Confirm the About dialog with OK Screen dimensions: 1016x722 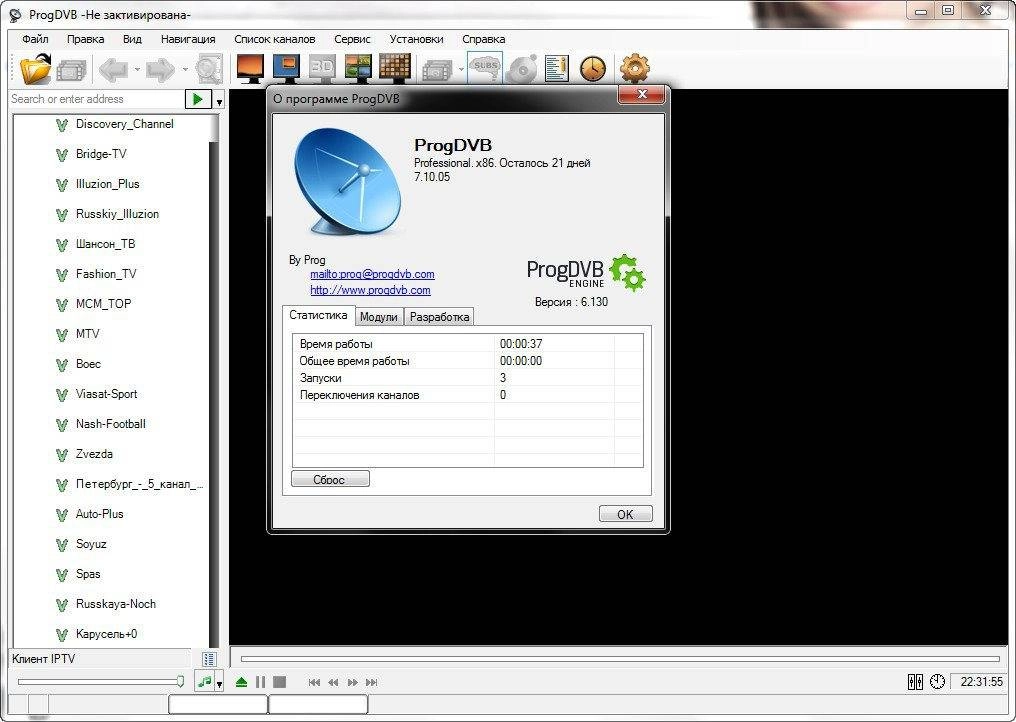(625, 514)
